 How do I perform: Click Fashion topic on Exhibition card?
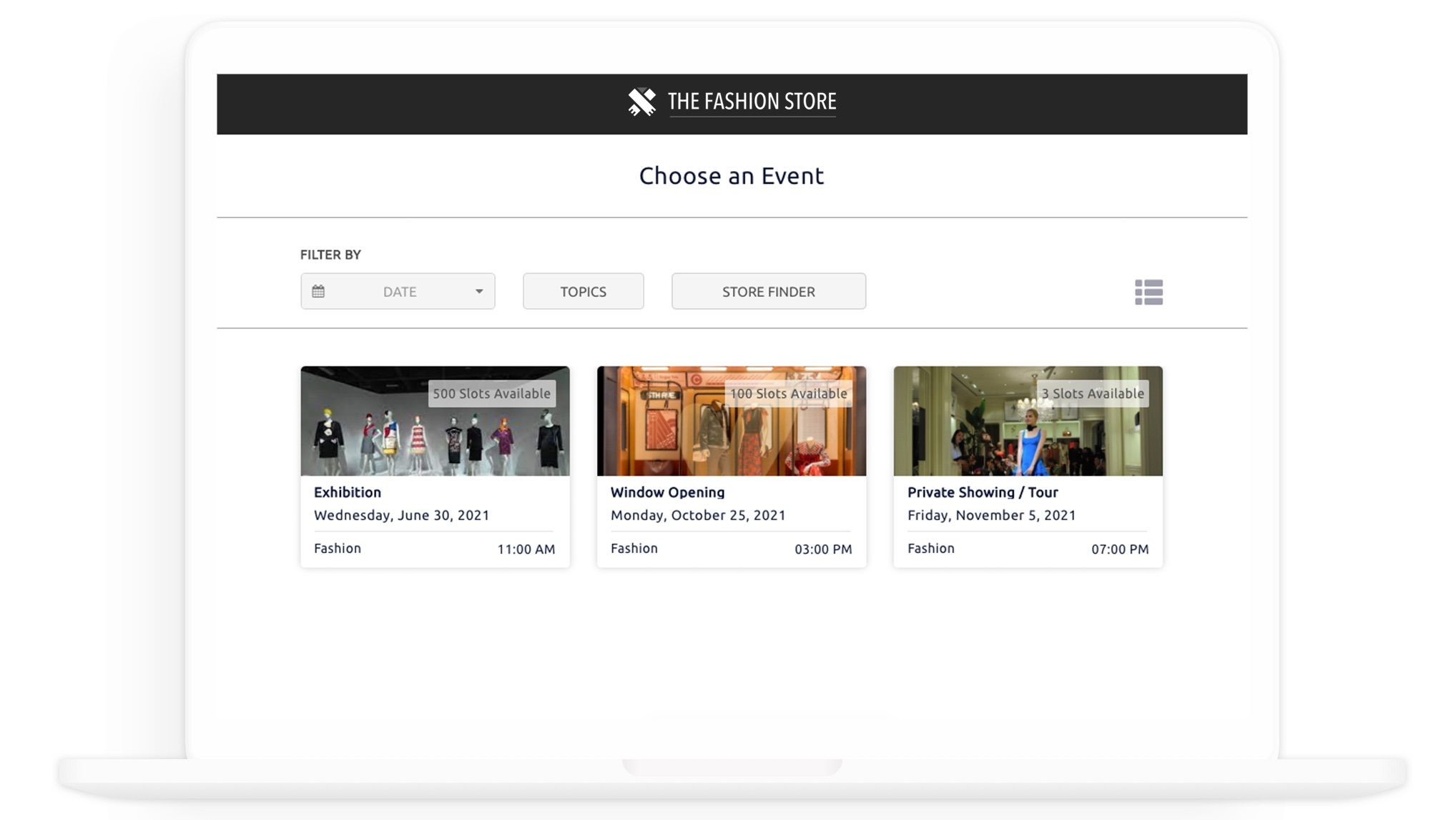(x=338, y=548)
